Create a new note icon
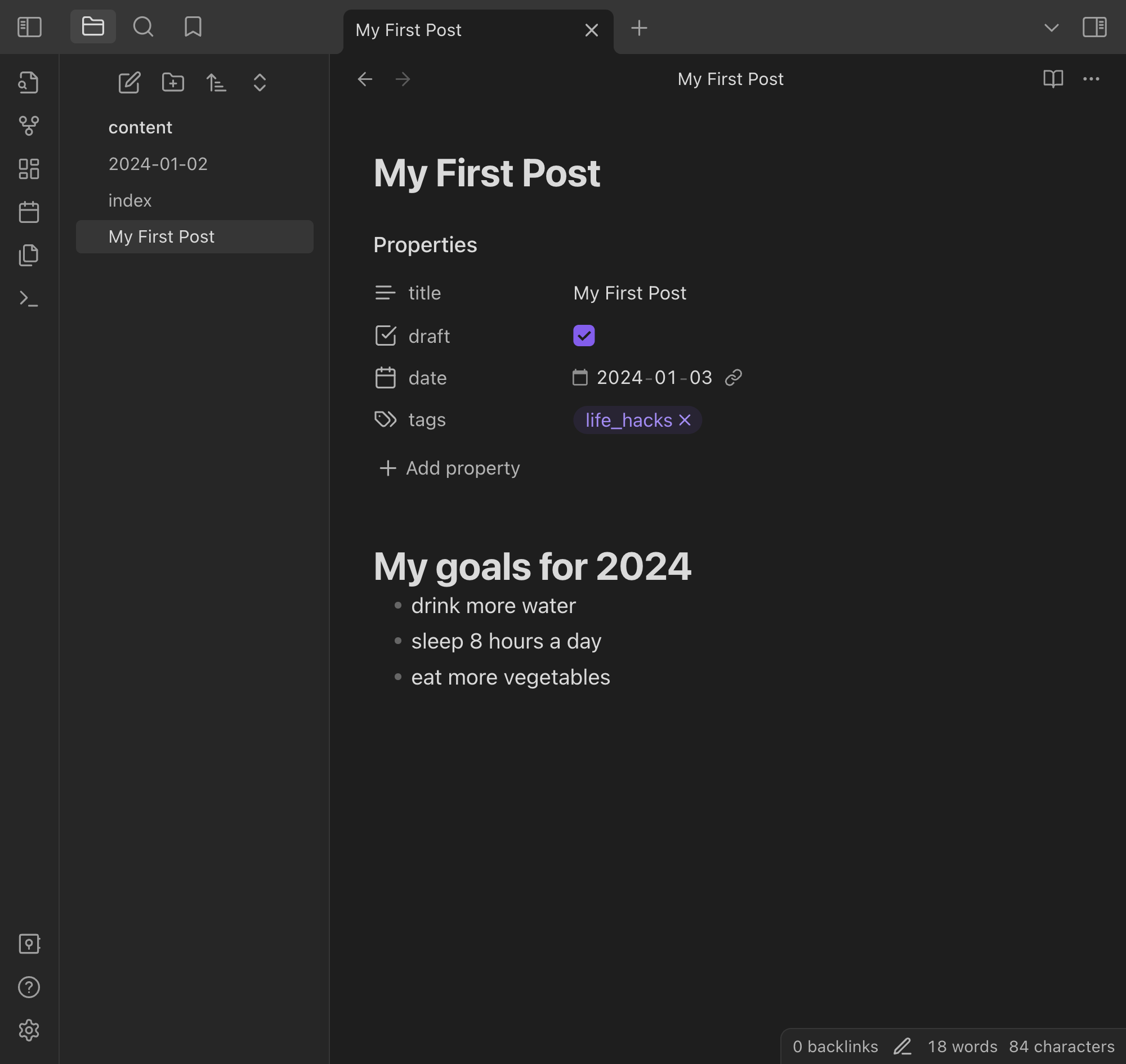This screenshot has width=1126, height=1064. [129, 83]
